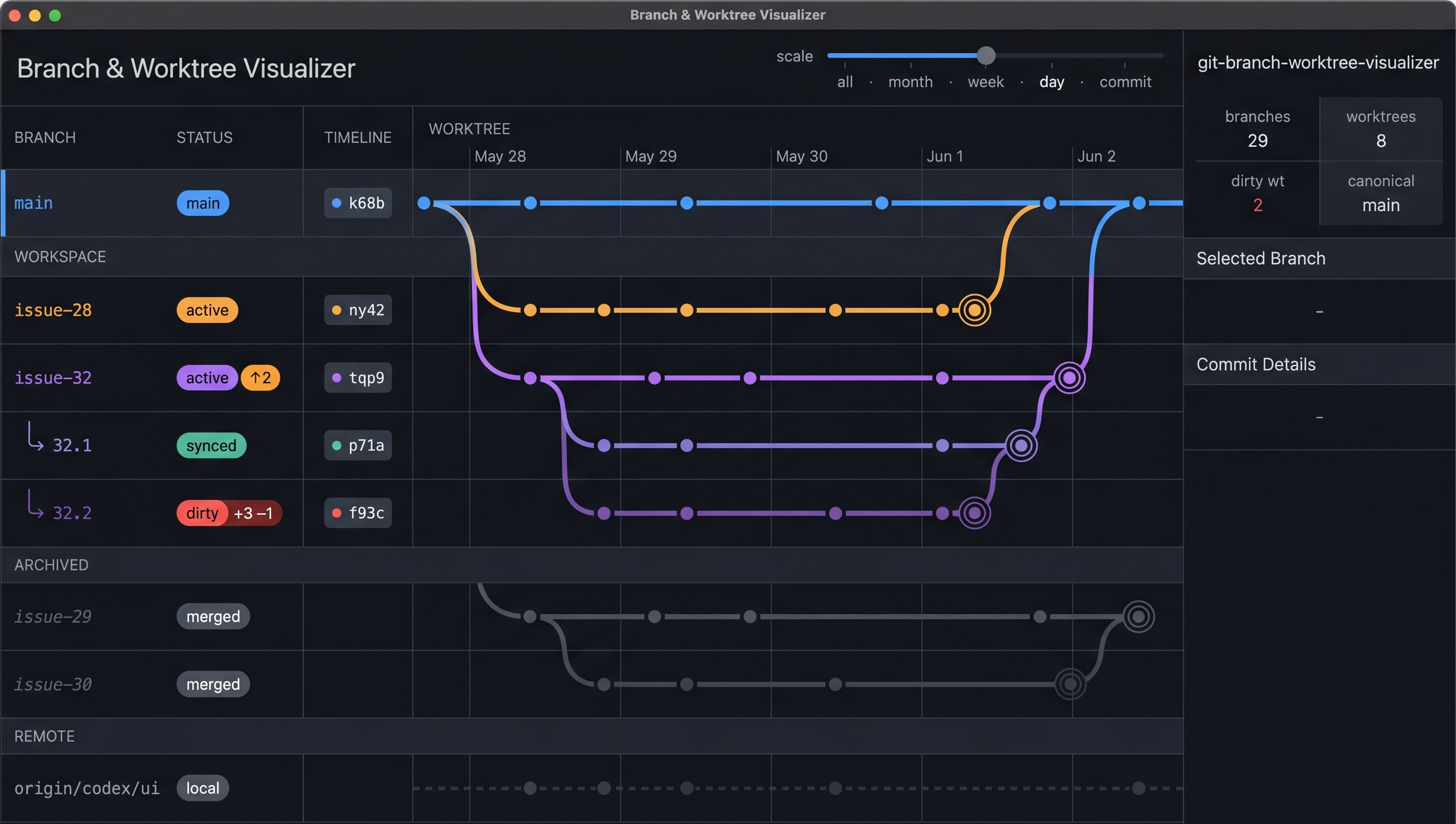Image resolution: width=1456 pixels, height=824 pixels.
Task: Select issue-32 branch
Action: 53,378
